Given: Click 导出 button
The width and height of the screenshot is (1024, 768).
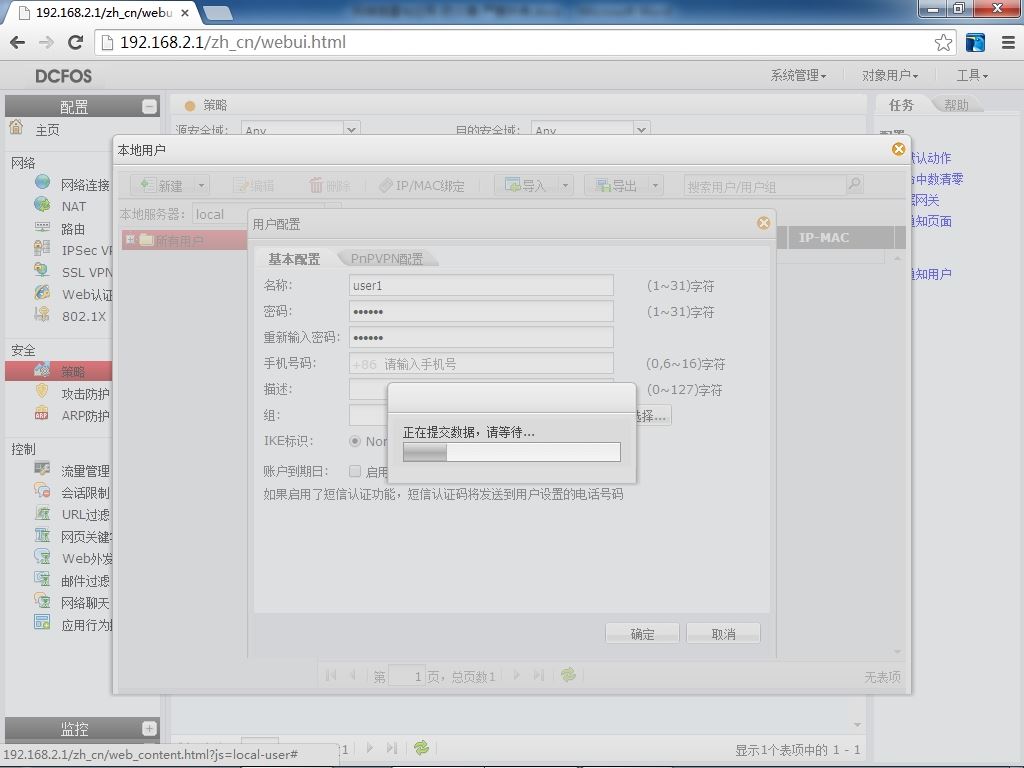Looking at the screenshot, I should 616,186.
